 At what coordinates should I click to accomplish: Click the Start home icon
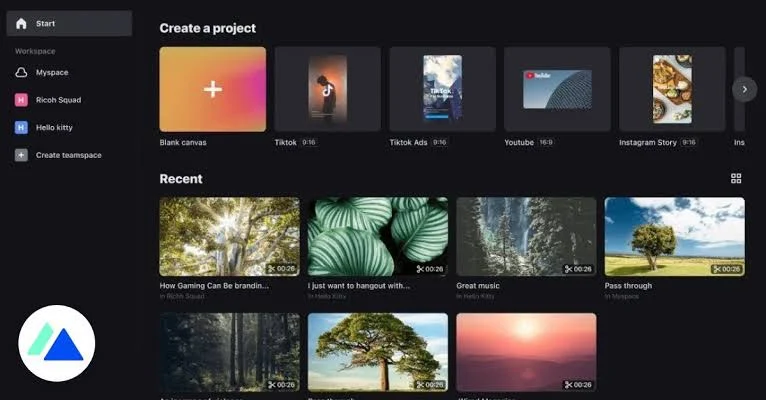(21, 23)
